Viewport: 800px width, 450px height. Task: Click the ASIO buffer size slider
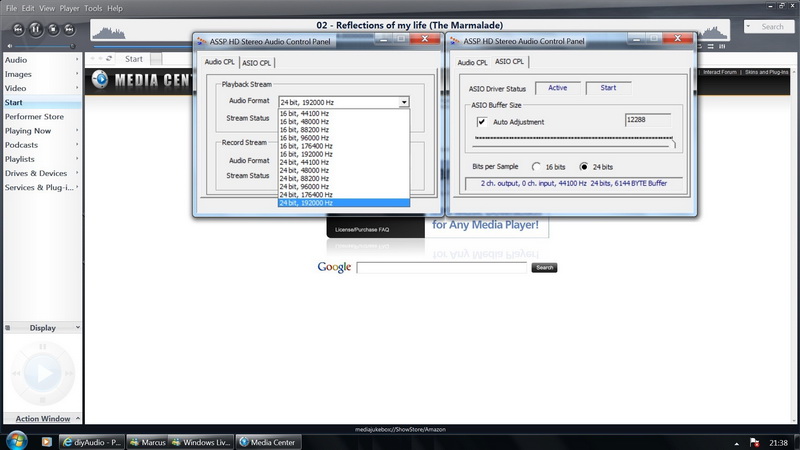pyautogui.click(x=574, y=142)
